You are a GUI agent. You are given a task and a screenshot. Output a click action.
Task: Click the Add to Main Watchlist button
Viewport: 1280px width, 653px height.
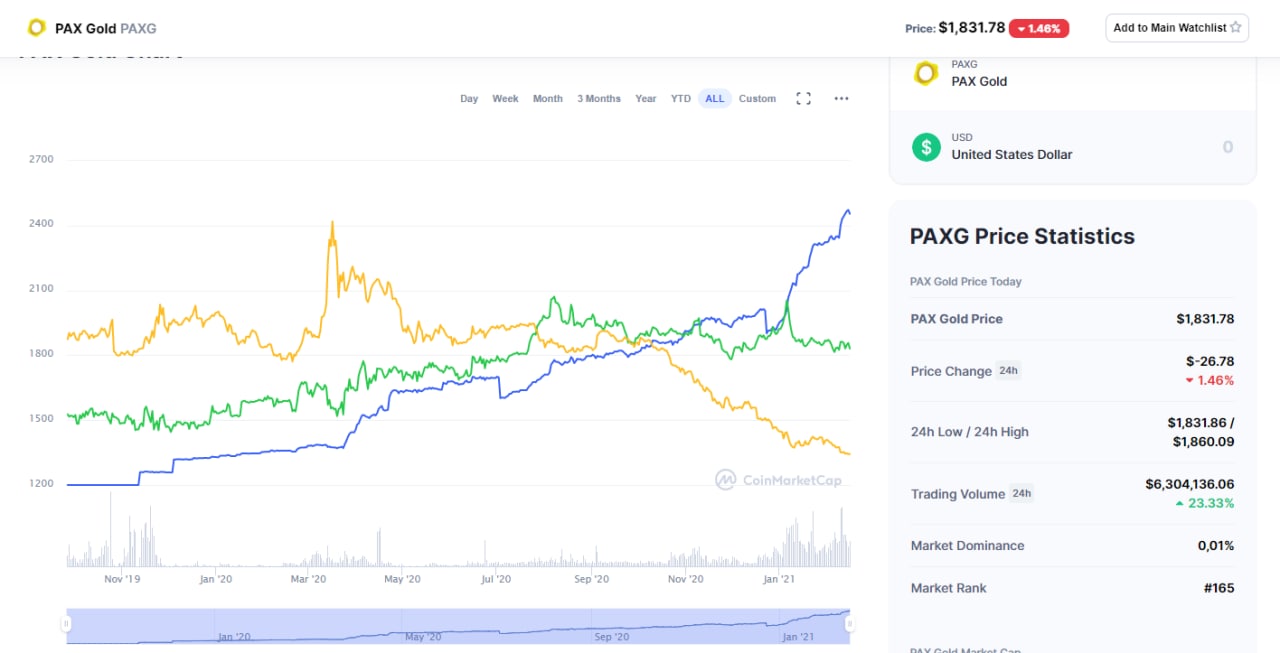1177,28
